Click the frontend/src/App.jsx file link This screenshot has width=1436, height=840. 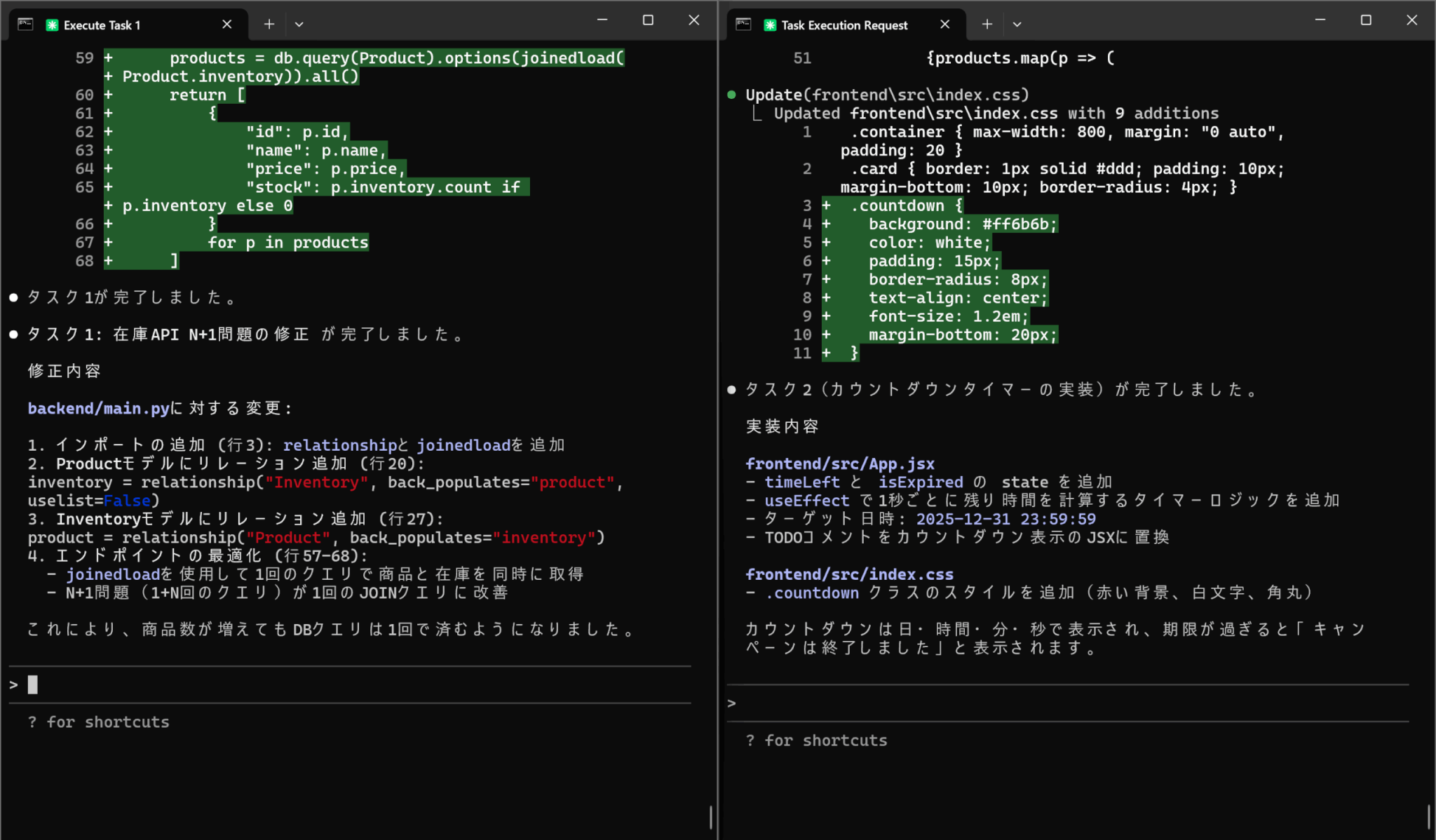839,463
